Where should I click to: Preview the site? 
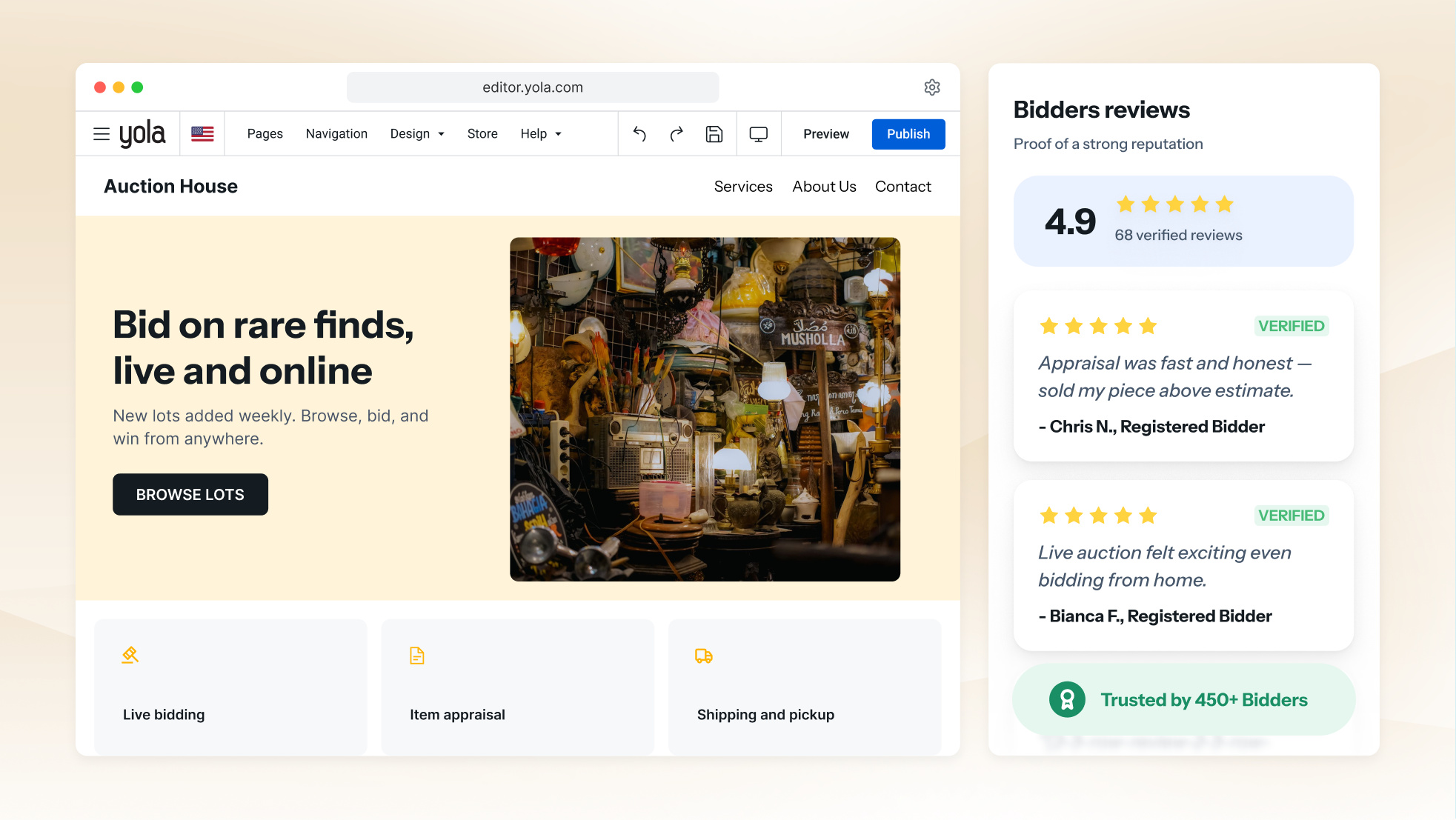826,134
